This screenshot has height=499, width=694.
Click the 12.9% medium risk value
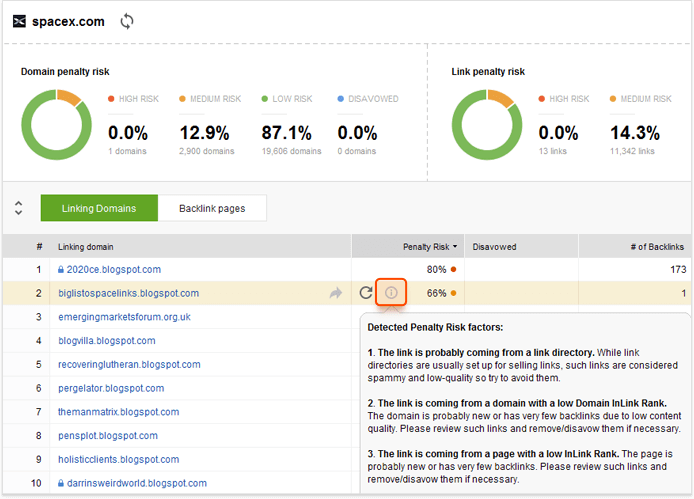click(204, 133)
